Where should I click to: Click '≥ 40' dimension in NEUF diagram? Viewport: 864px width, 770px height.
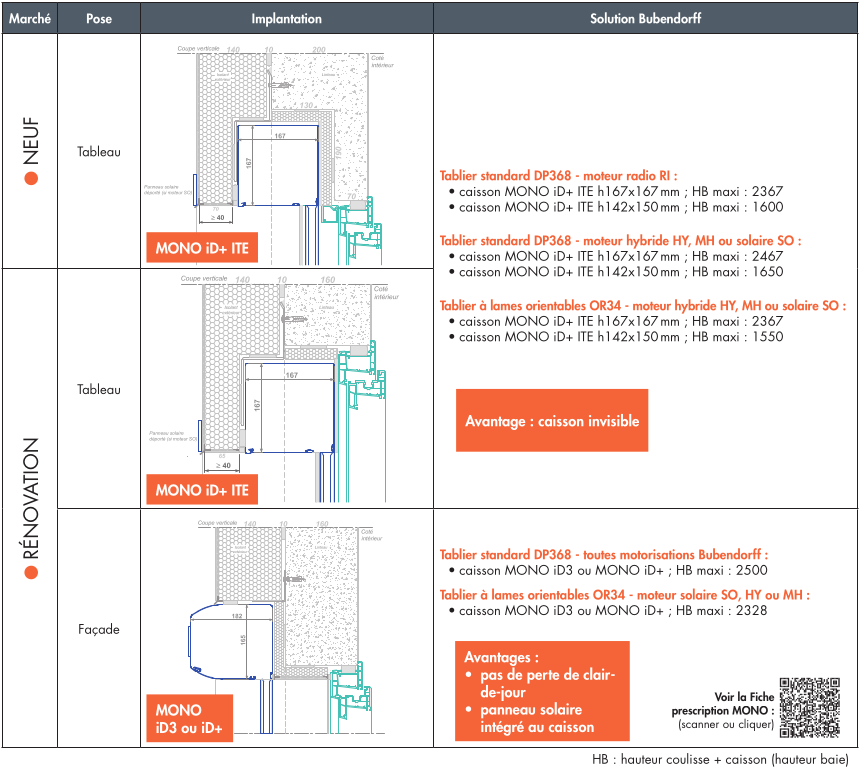click(218, 218)
